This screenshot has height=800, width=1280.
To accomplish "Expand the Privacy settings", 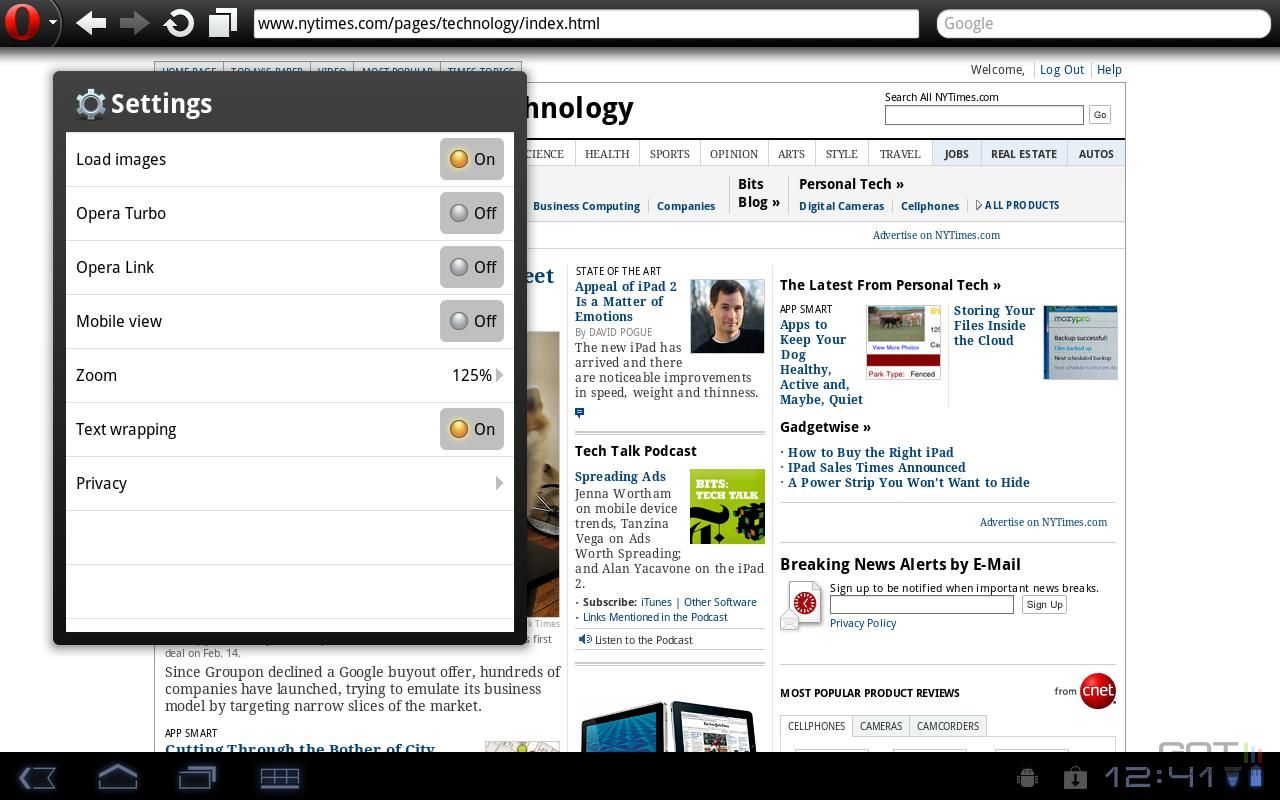I will point(290,483).
